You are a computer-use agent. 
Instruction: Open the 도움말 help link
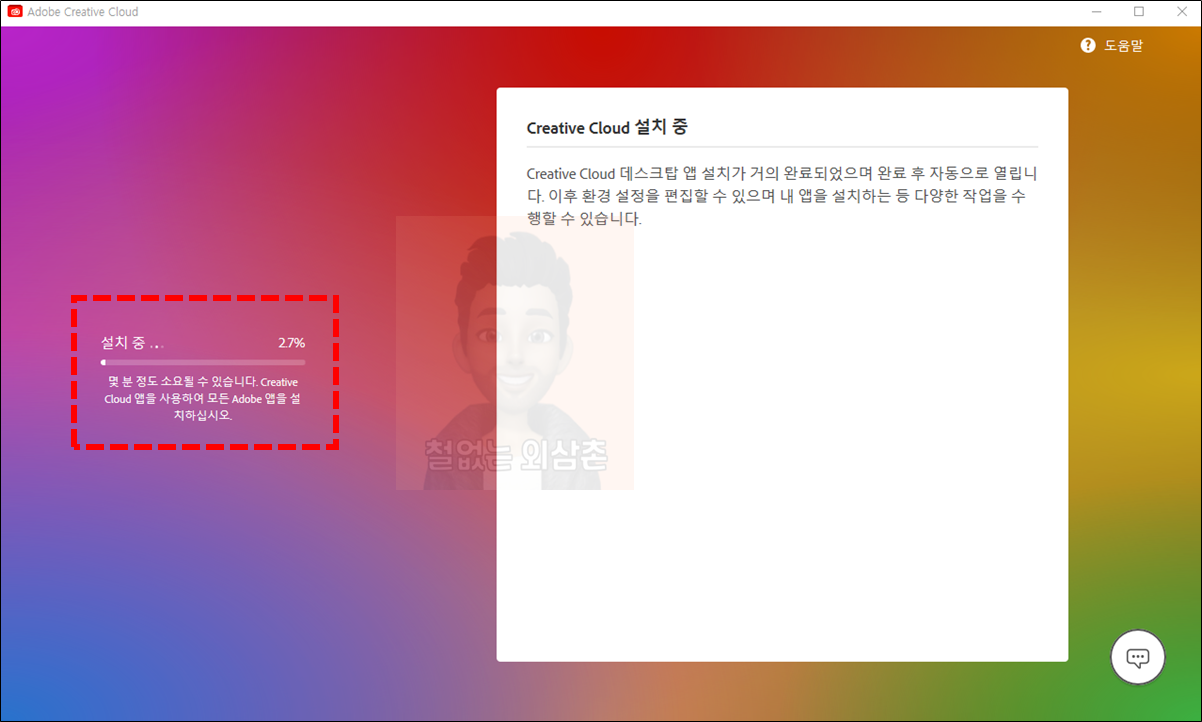coord(1123,46)
